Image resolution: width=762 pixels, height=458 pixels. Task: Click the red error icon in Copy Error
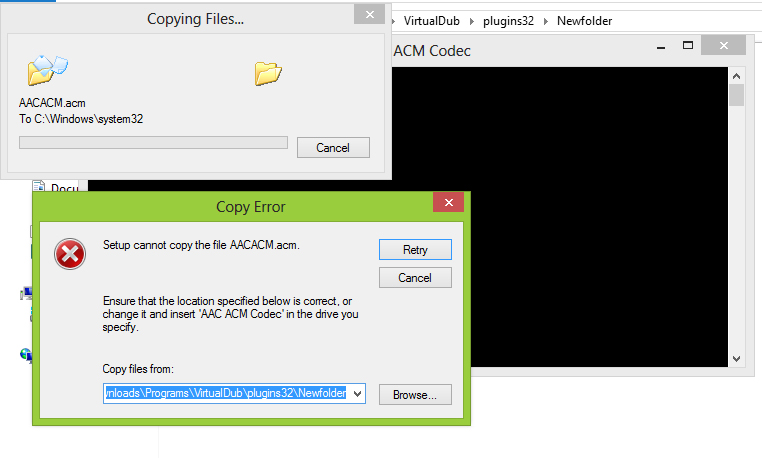[x=70, y=254]
